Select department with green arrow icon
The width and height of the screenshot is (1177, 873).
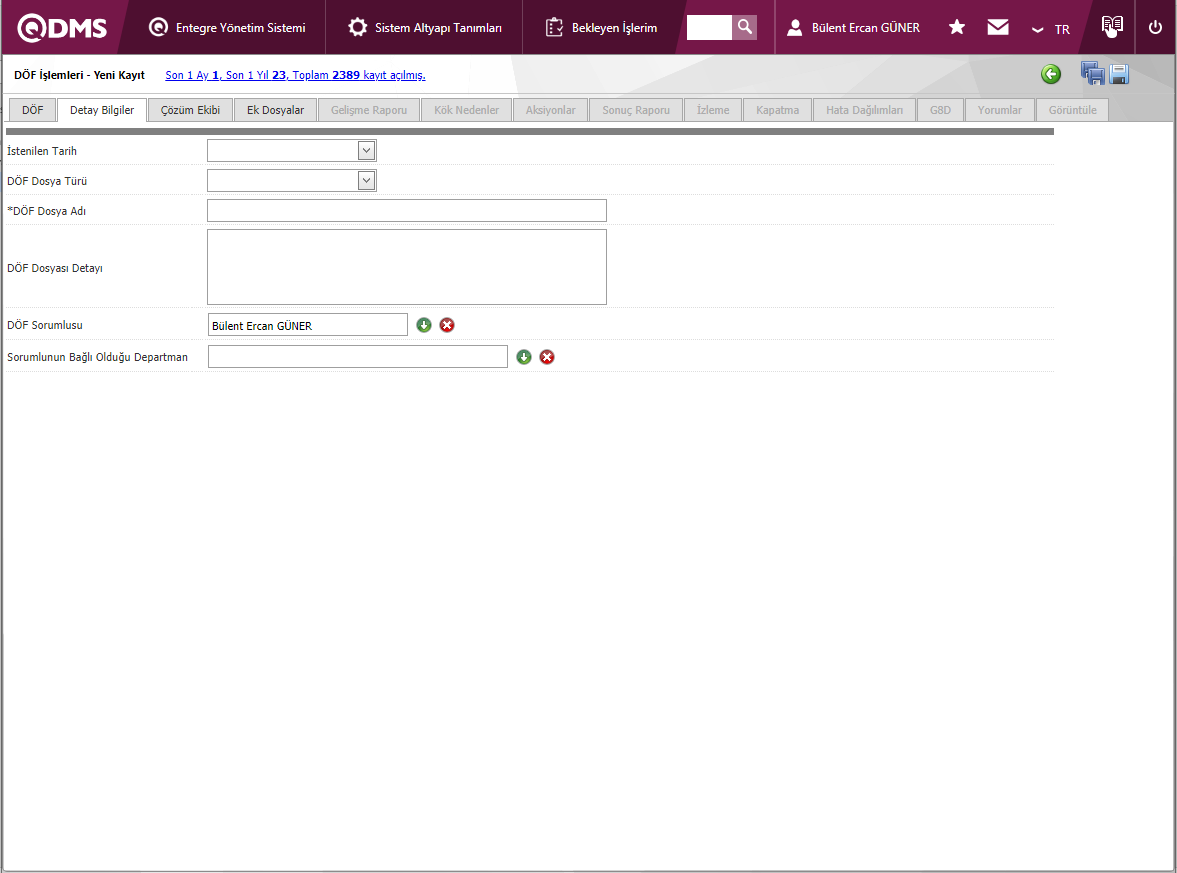tap(524, 357)
